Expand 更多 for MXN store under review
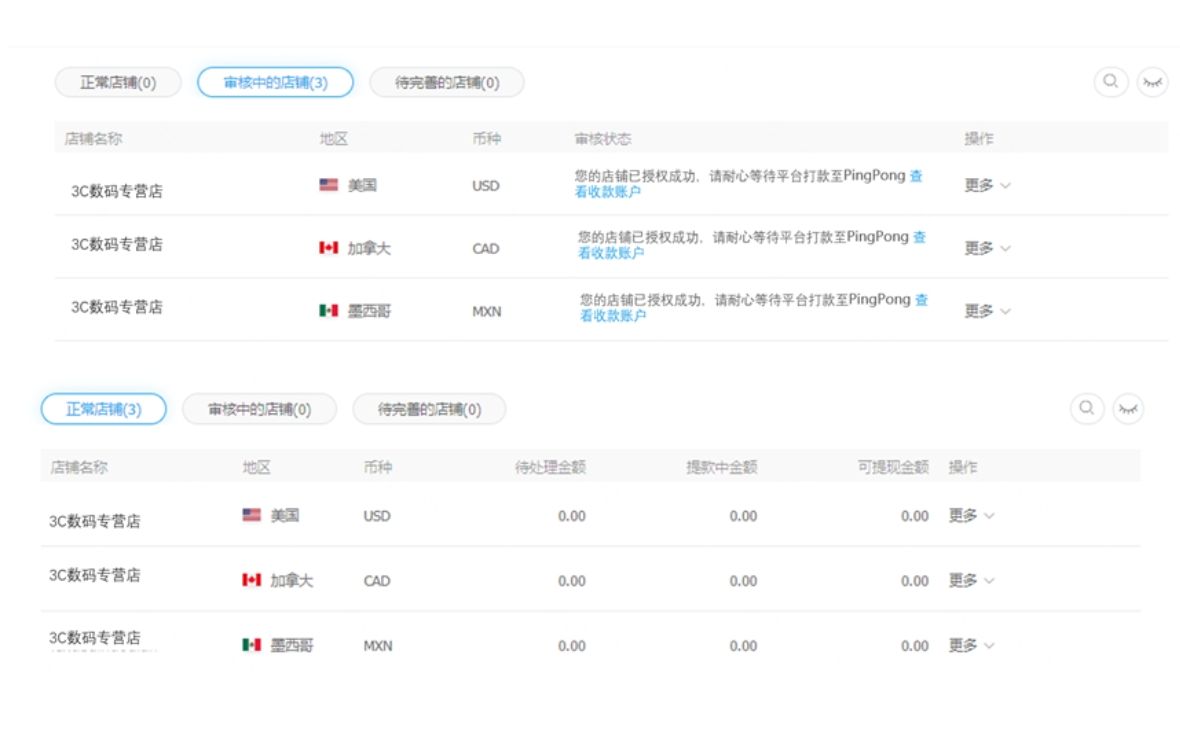The width and height of the screenshot is (1180, 731). 986,311
